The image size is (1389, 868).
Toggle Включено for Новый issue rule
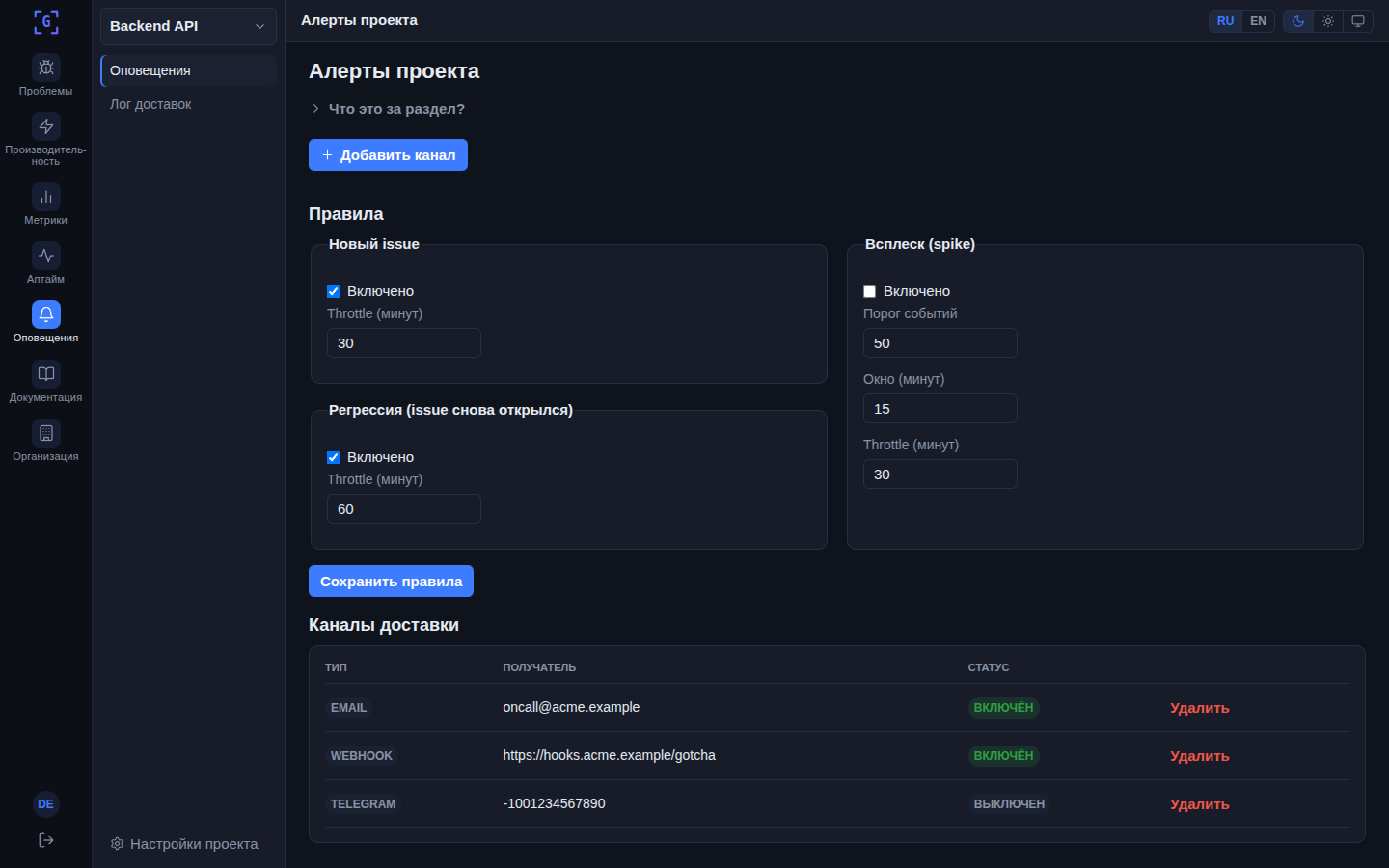(333, 291)
